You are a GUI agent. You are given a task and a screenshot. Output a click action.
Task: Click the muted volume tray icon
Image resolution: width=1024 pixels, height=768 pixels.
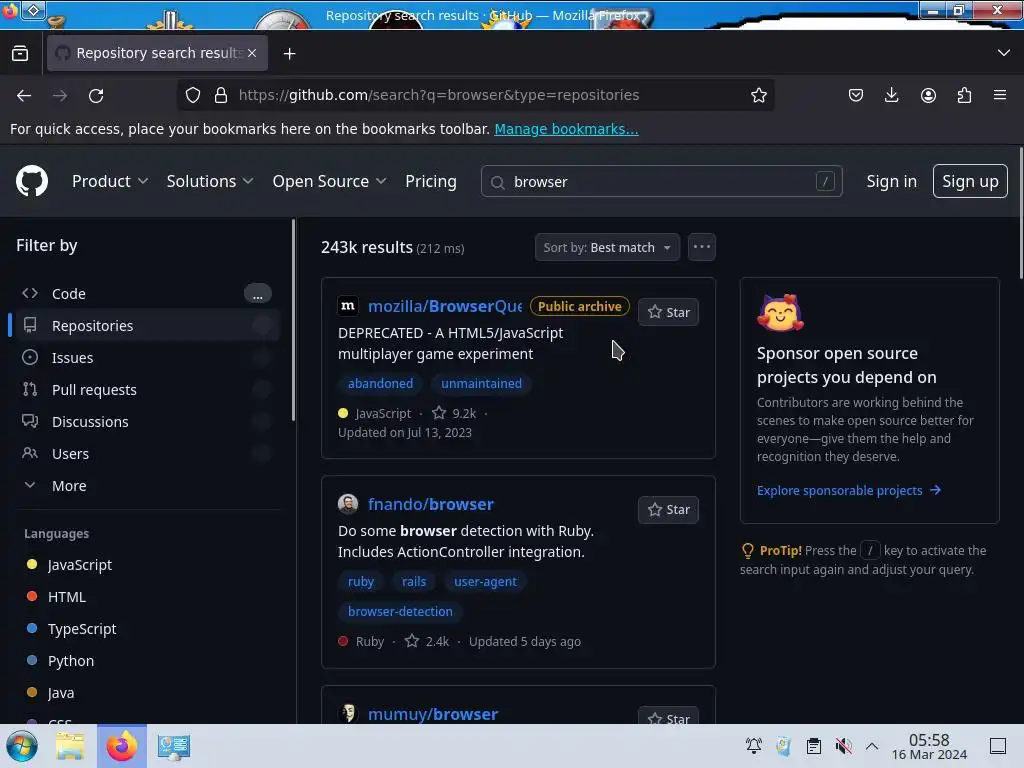[x=843, y=746]
